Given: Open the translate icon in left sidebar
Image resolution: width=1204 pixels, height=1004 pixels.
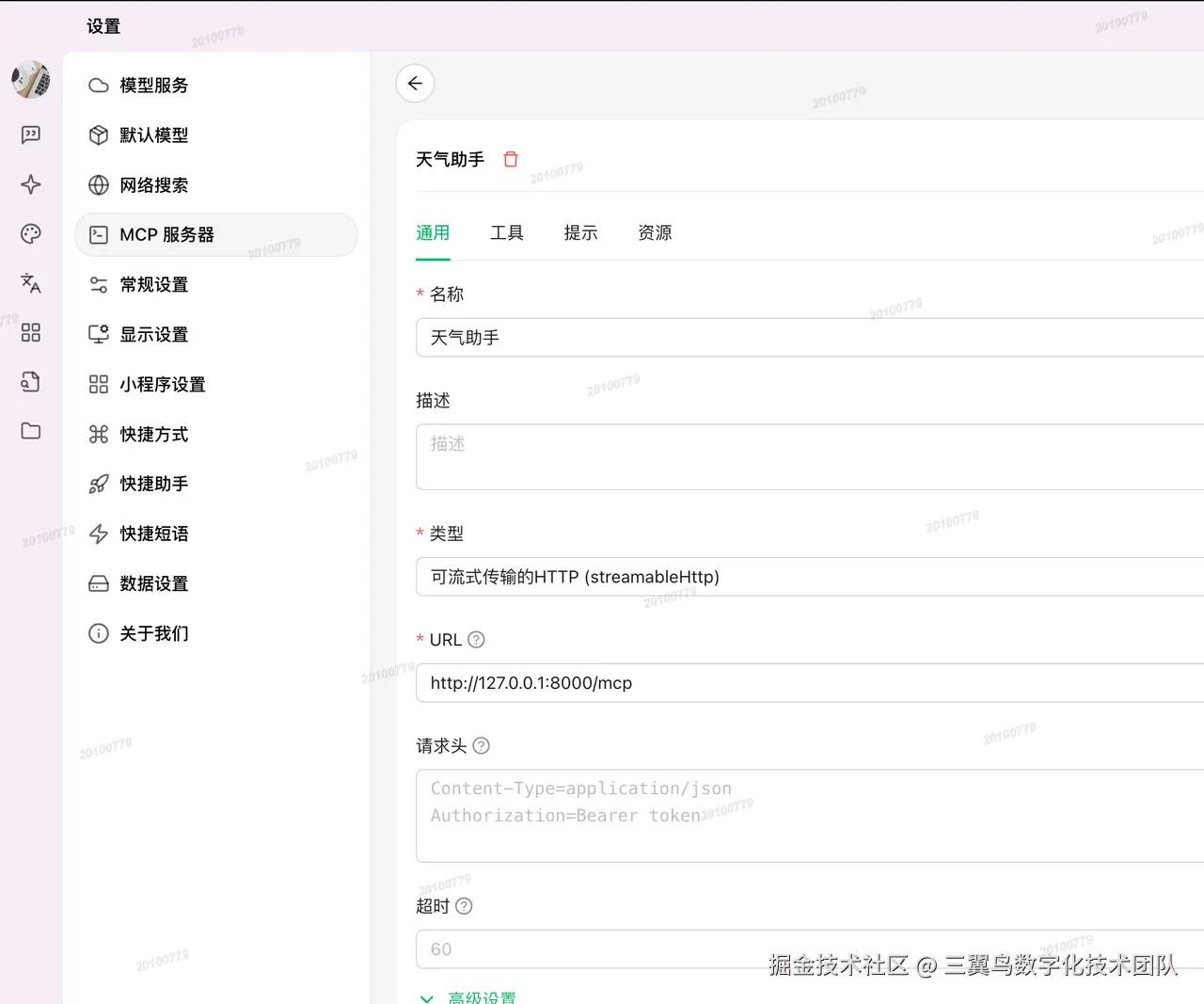Looking at the screenshot, I should coord(31,282).
